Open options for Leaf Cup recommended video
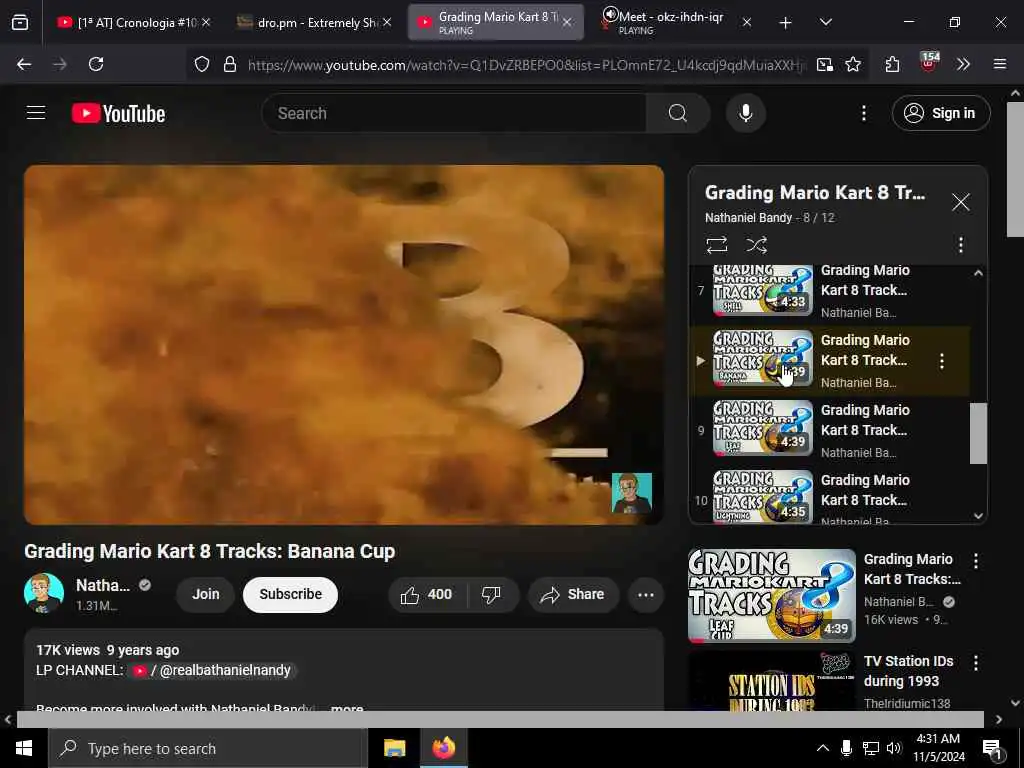Image resolution: width=1024 pixels, height=768 pixels. coord(975,561)
